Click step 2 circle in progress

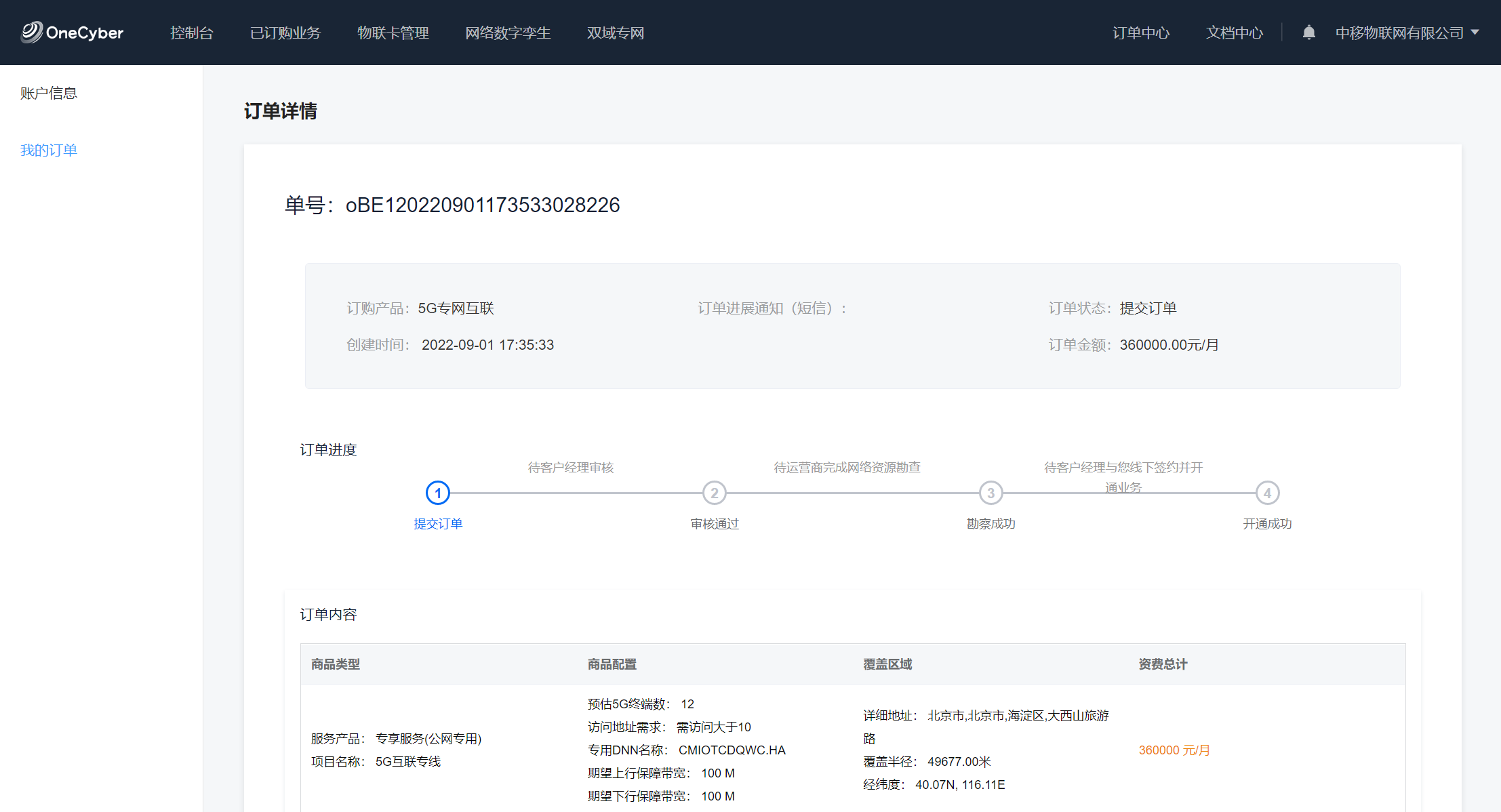[x=714, y=493]
